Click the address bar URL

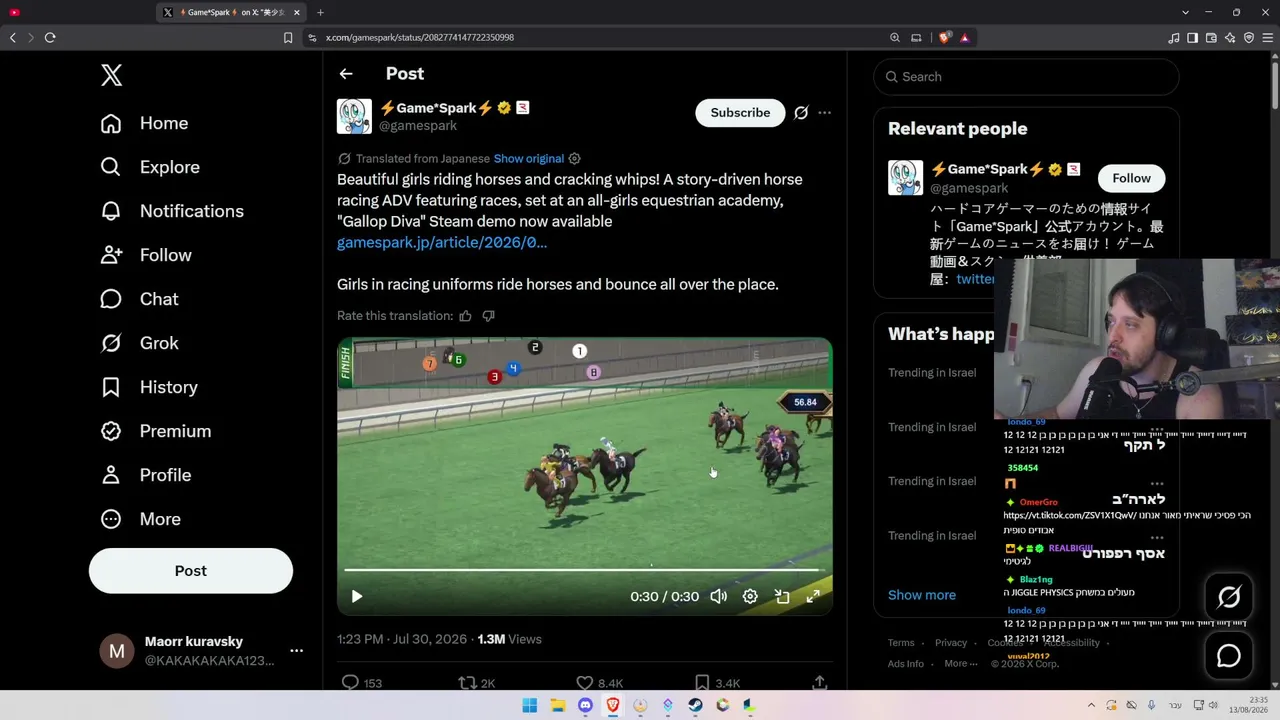[420, 37]
